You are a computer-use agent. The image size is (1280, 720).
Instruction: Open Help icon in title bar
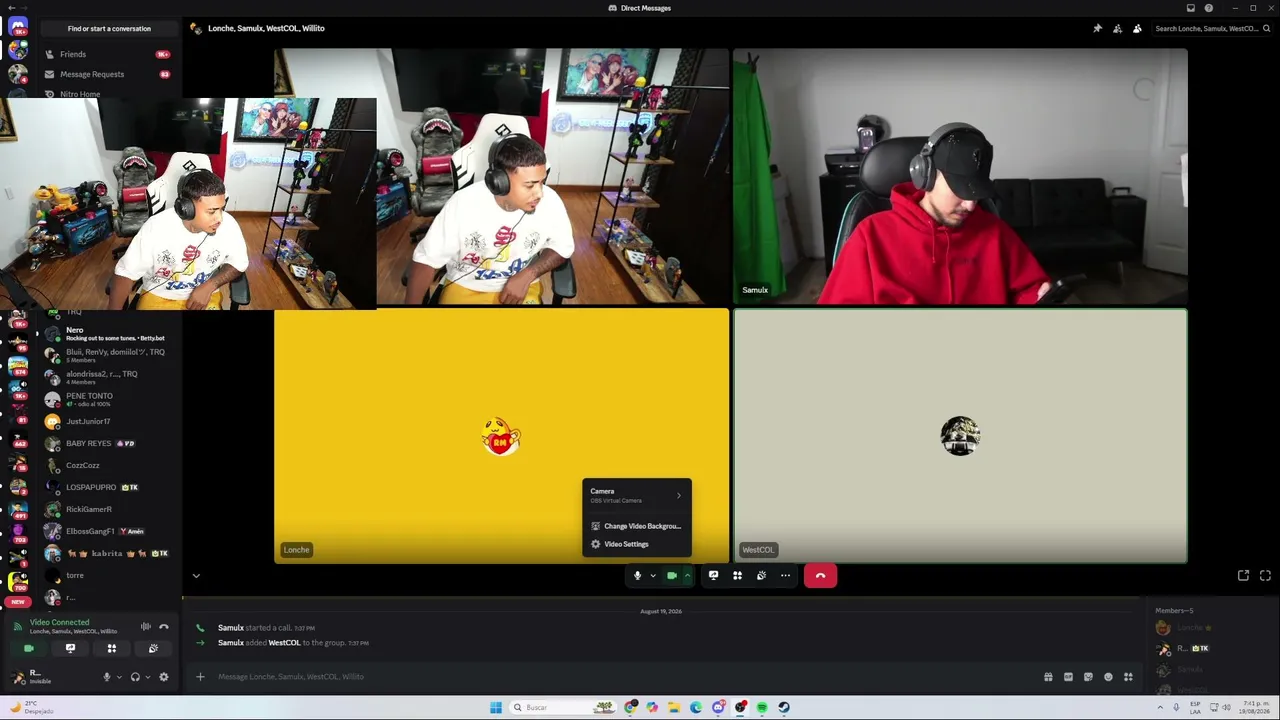1209,8
